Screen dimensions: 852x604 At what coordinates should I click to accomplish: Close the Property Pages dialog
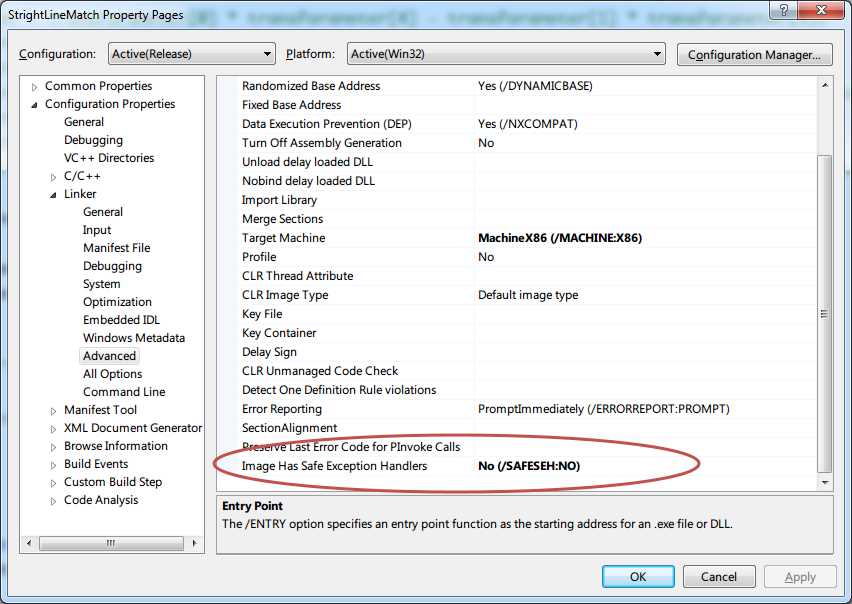(822, 10)
